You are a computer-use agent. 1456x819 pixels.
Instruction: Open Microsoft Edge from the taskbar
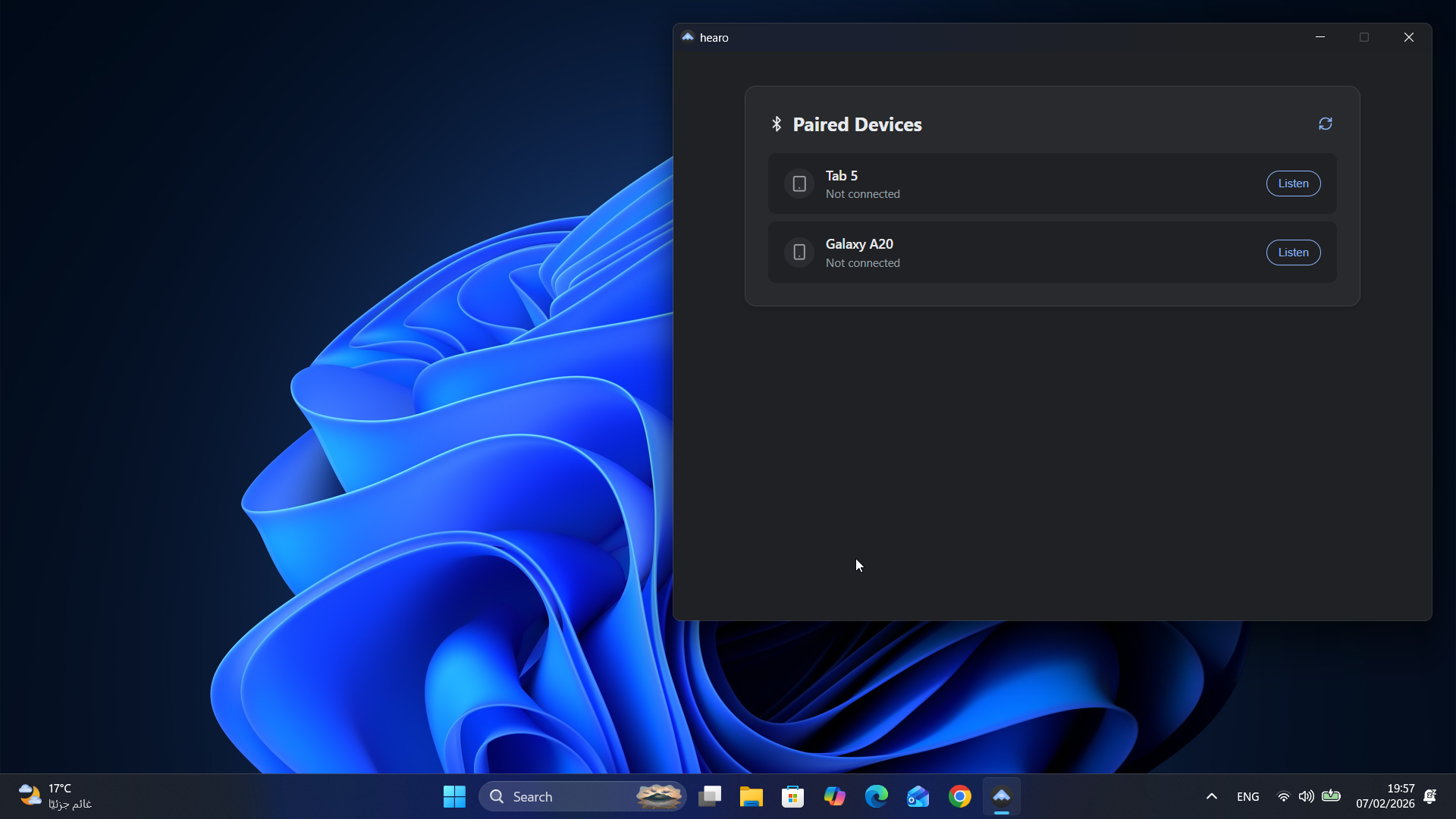876,796
